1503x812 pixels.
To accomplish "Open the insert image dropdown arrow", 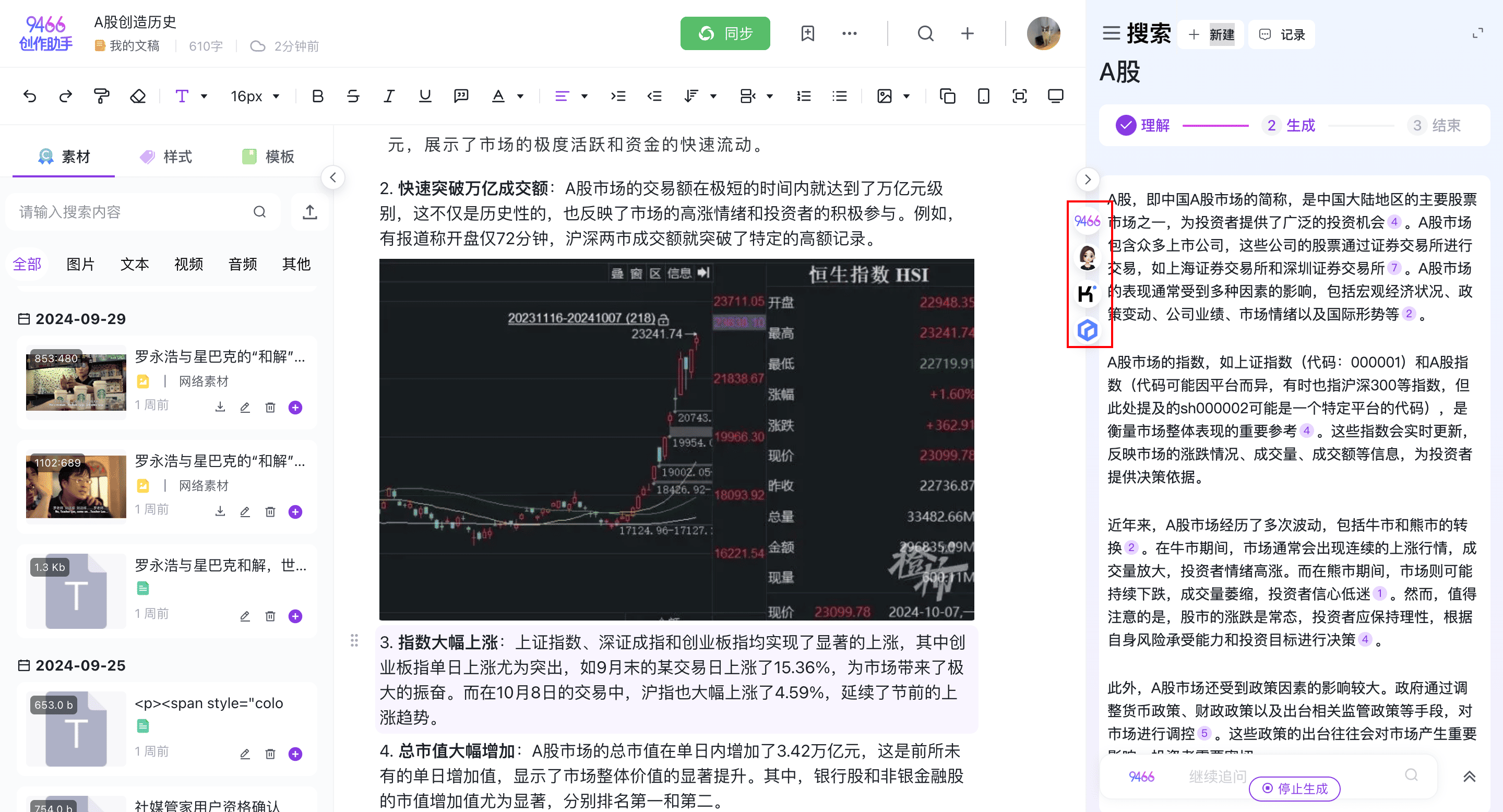I will tap(906, 97).
